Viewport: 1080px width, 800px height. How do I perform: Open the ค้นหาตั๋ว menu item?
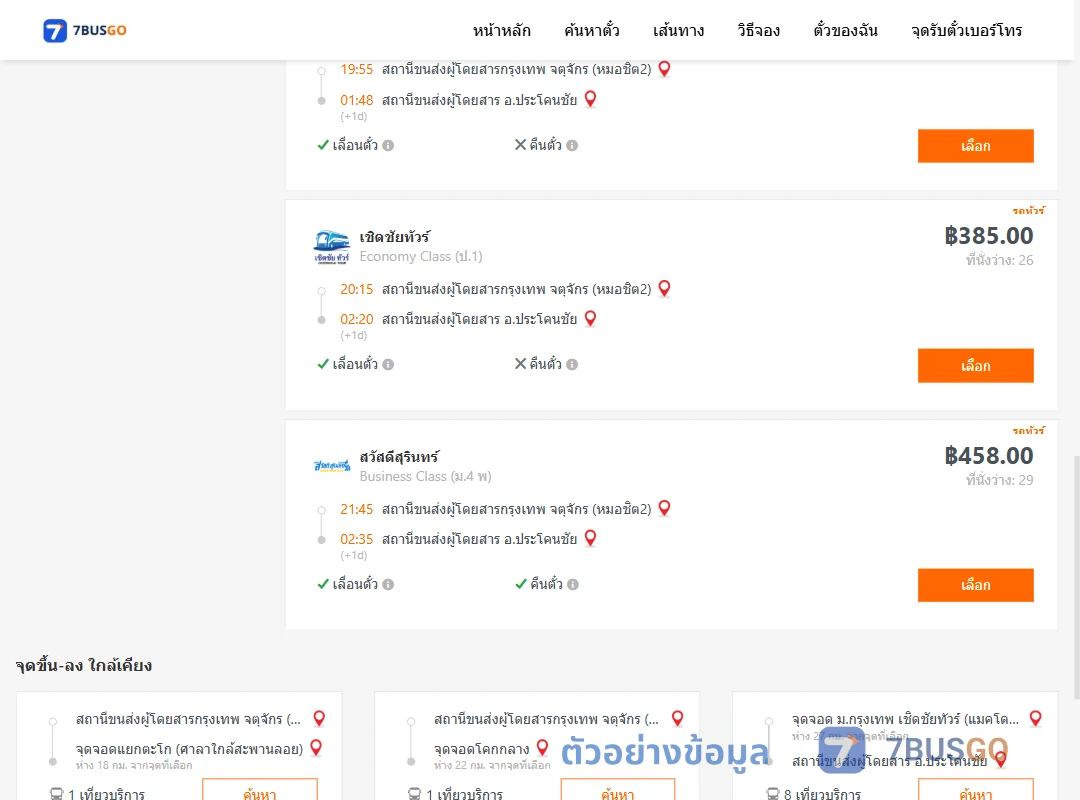click(592, 30)
